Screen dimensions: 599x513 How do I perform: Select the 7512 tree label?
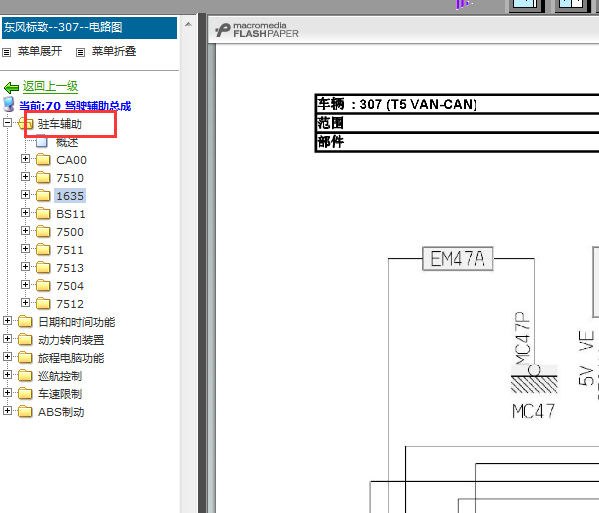[70, 303]
